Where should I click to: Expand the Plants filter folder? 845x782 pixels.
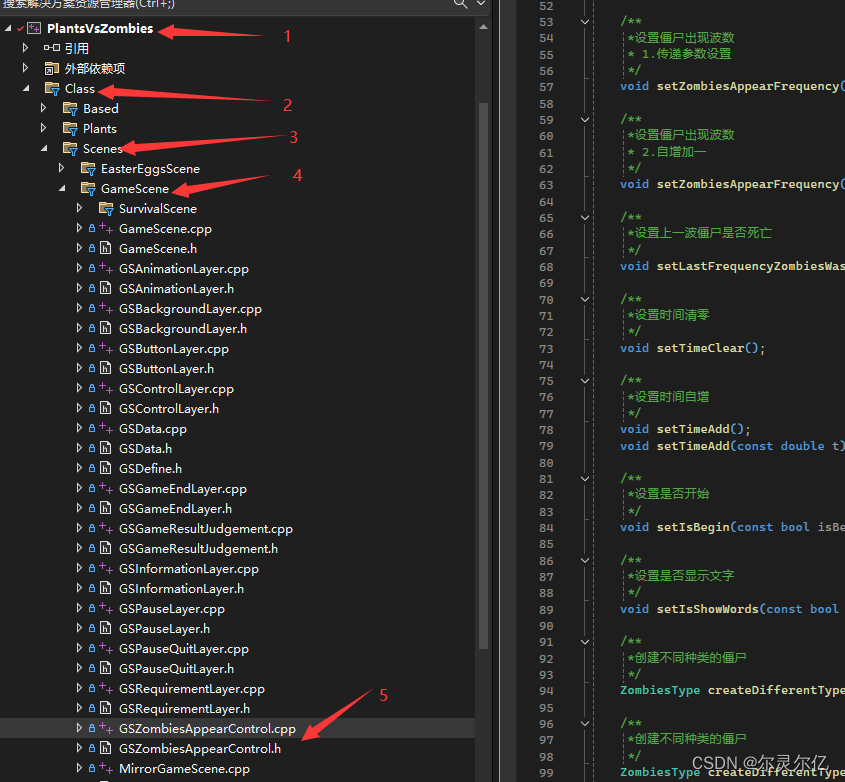tap(44, 128)
